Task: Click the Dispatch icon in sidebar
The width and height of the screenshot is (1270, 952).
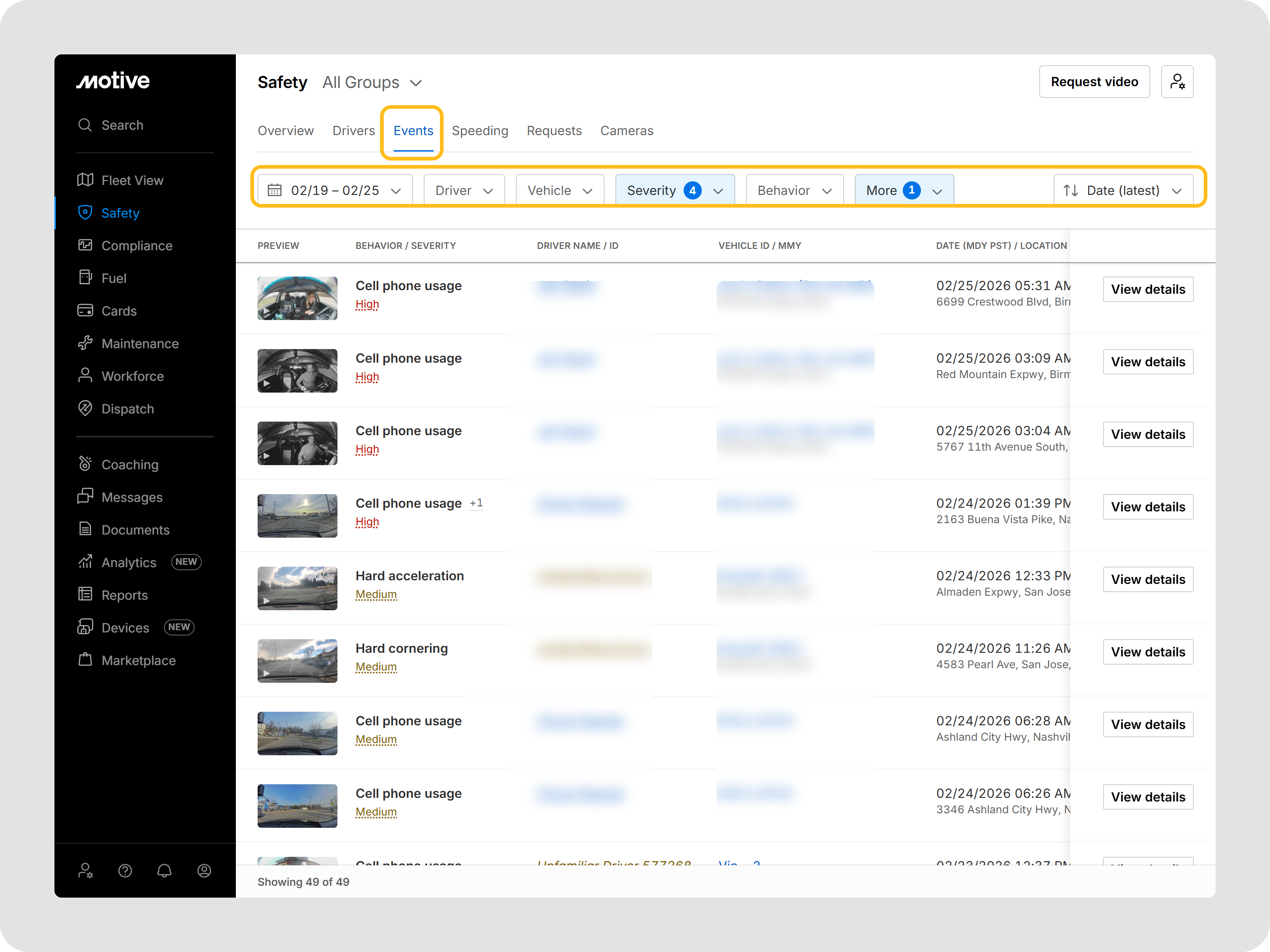Action: pyautogui.click(x=85, y=408)
